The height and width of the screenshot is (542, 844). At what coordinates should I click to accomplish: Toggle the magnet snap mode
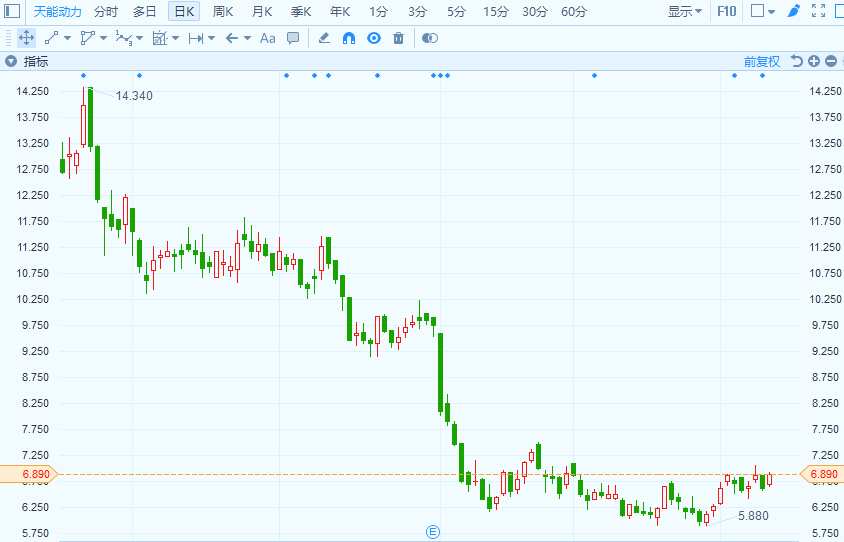(349, 38)
